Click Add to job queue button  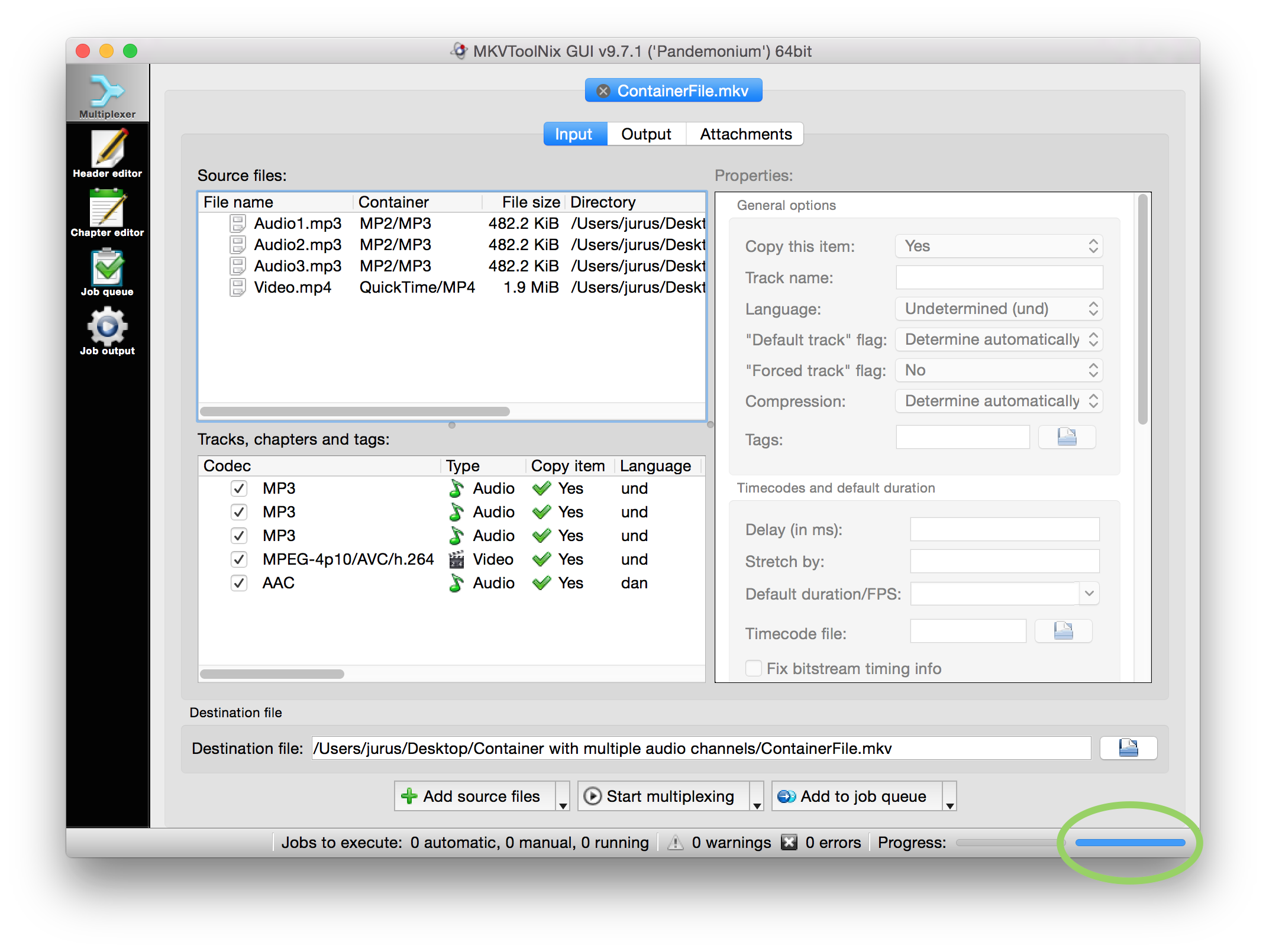click(x=857, y=796)
